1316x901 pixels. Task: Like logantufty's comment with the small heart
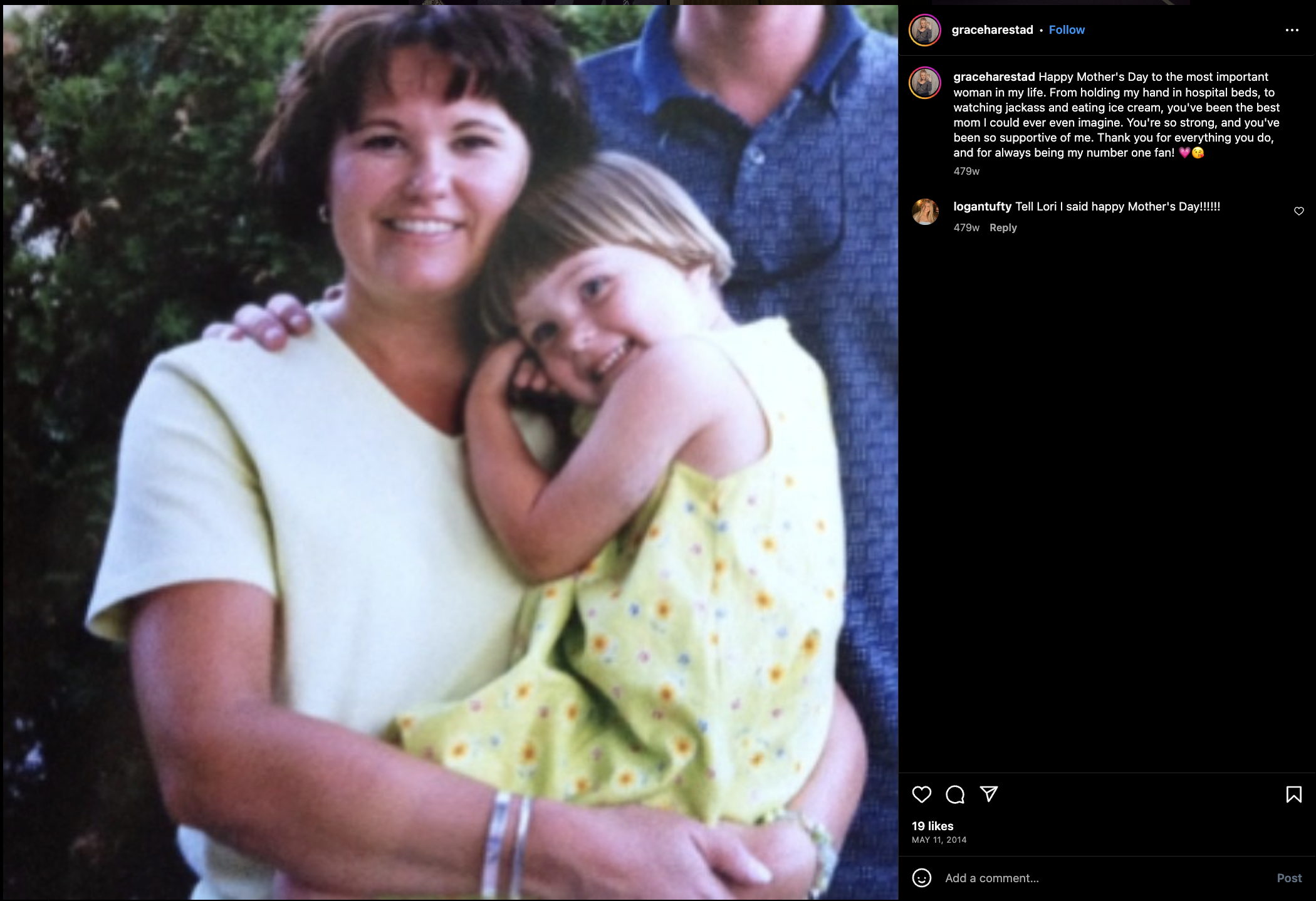pos(1299,211)
